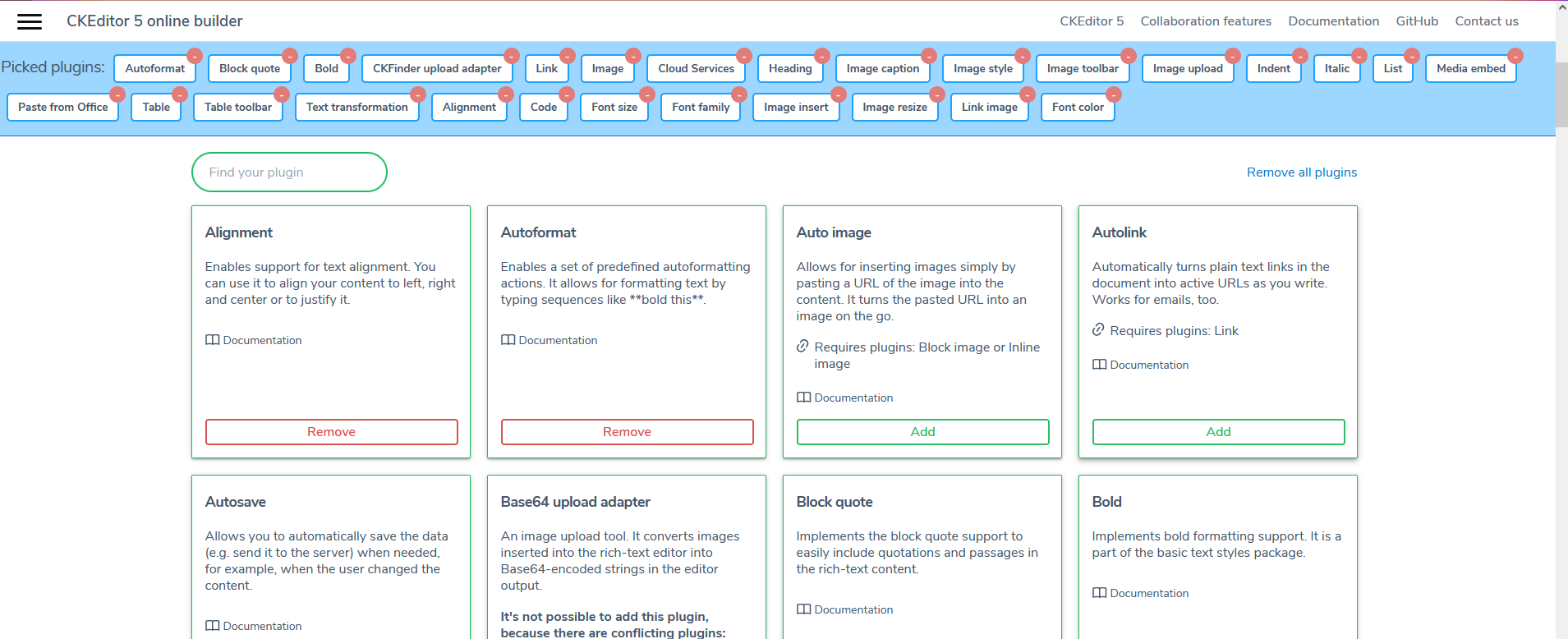Screen dimensions: 1568x639
Task: Remove Code plugin via minus badge
Action: point(567,94)
